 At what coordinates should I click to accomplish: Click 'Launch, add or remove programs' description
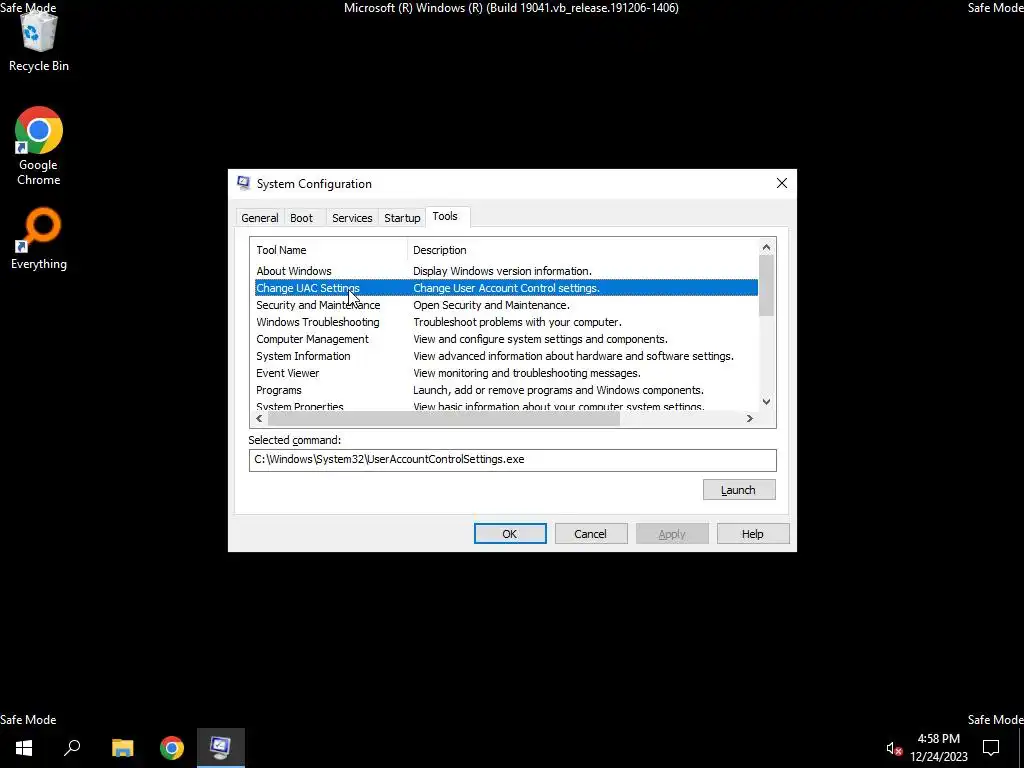[x=558, y=390]
